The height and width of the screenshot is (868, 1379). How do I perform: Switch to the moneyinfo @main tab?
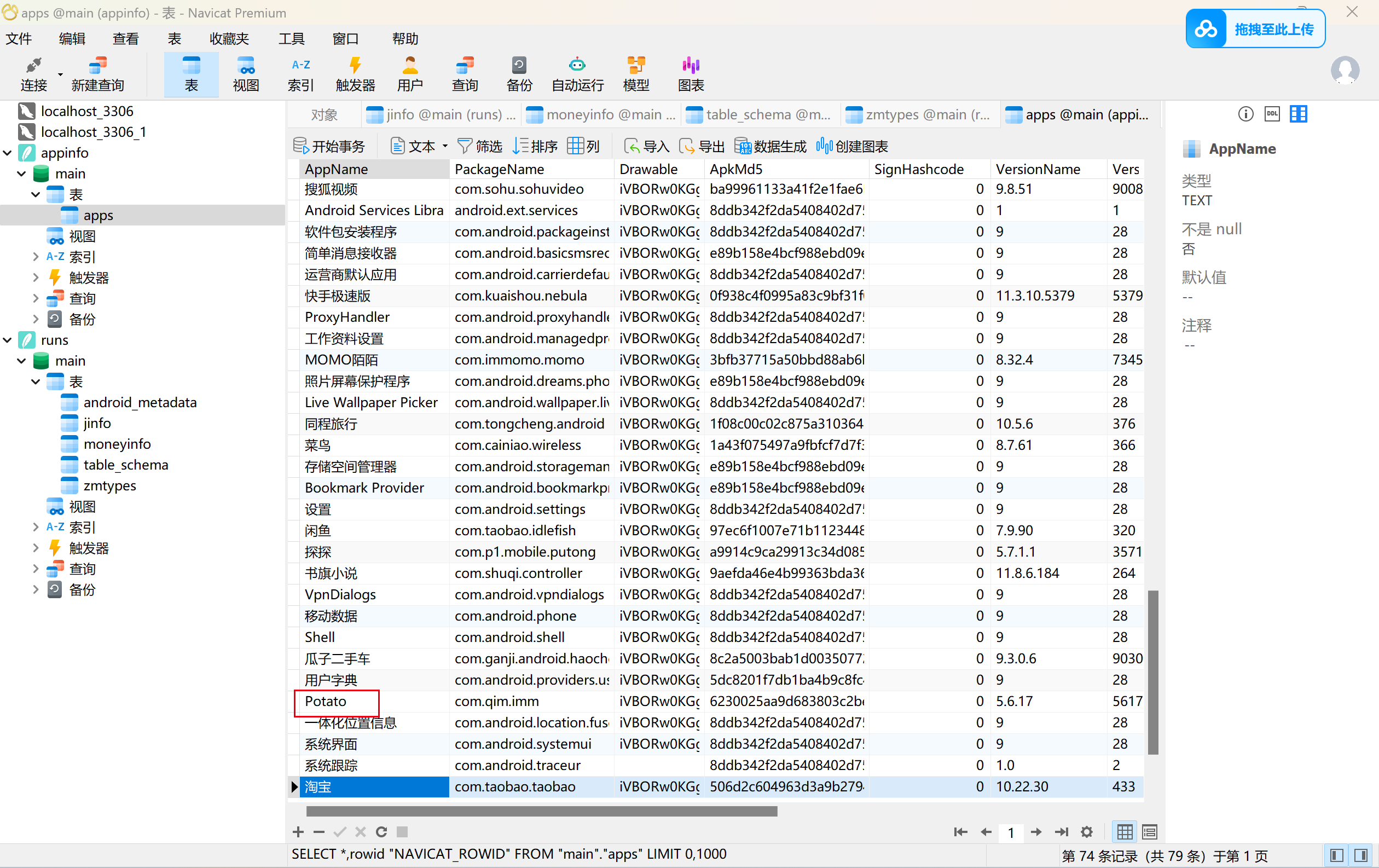(x=601, y=114)
